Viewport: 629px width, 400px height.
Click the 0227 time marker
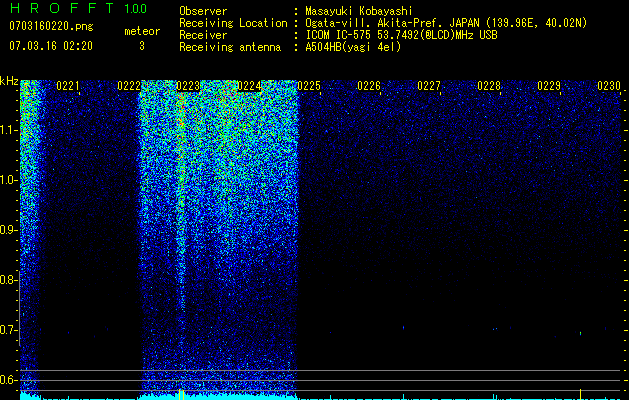pyautogui.click(x=429, y=86)
